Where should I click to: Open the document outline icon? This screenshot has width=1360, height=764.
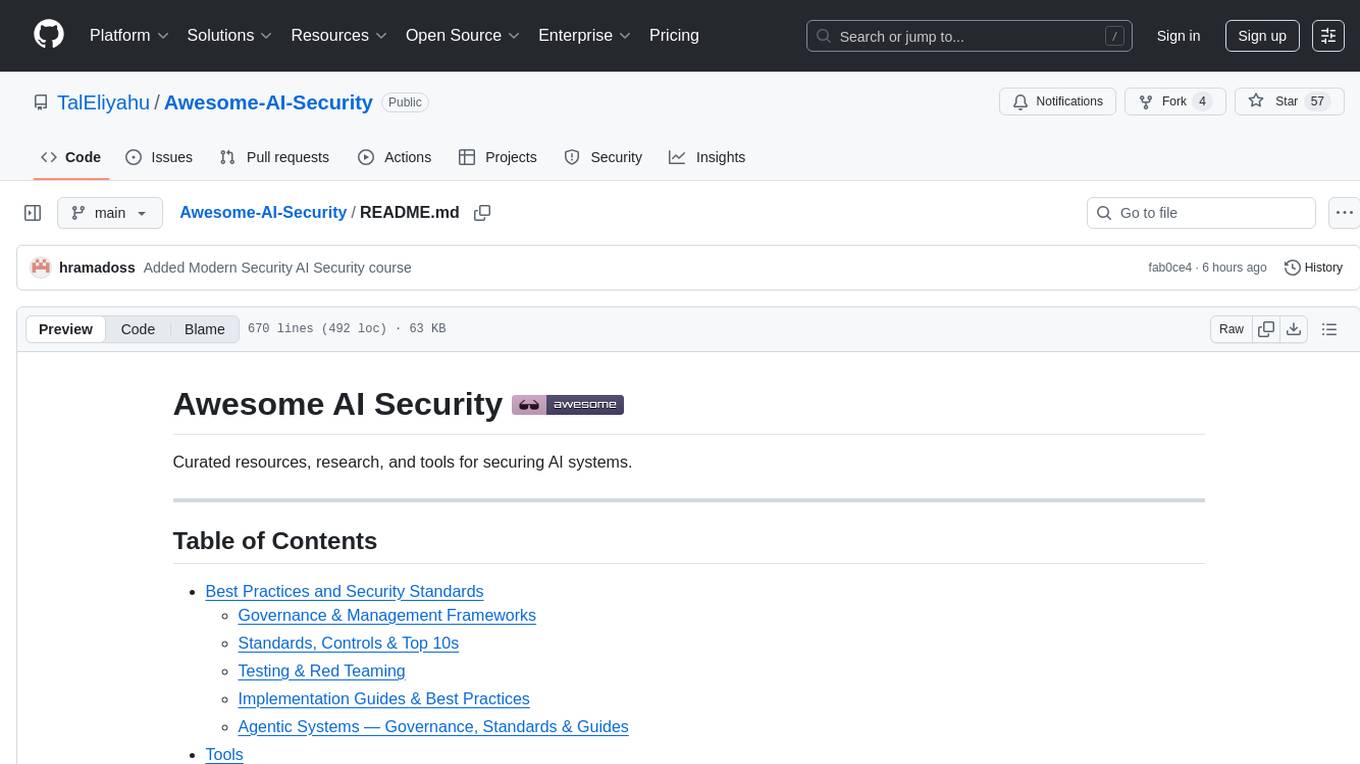(1329, 329)
